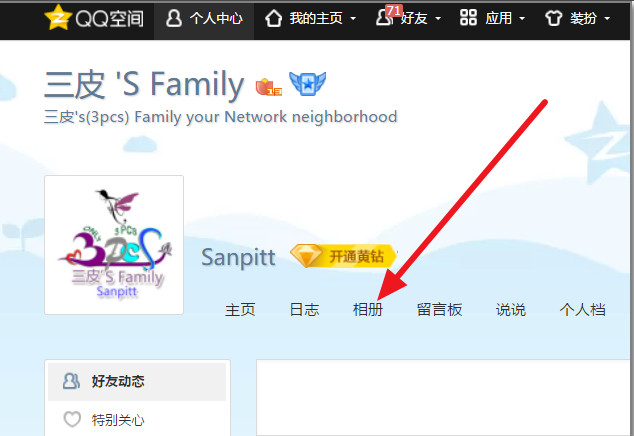Open the 装扮 dropdown arrow
This screenshot has height=436, width=634.
[x=607, y=19]
